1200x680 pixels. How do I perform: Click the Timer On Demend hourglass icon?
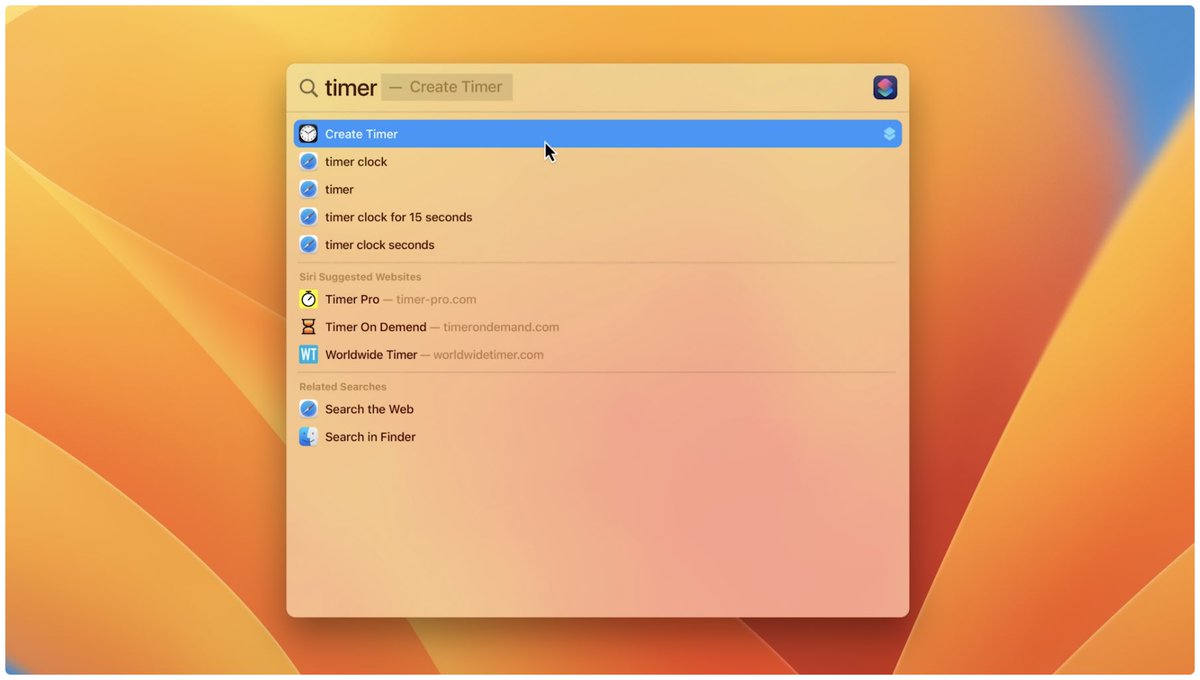point(308,327)
